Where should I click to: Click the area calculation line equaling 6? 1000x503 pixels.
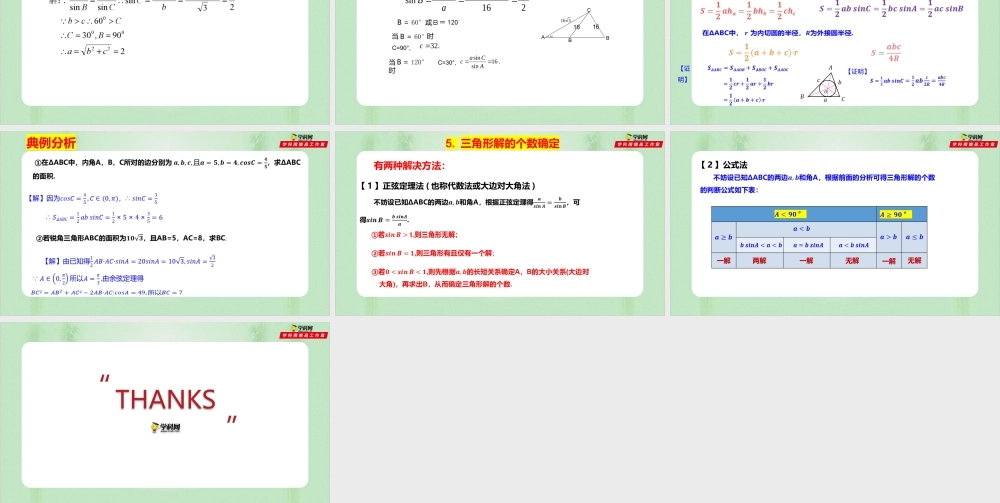[103, 217]
